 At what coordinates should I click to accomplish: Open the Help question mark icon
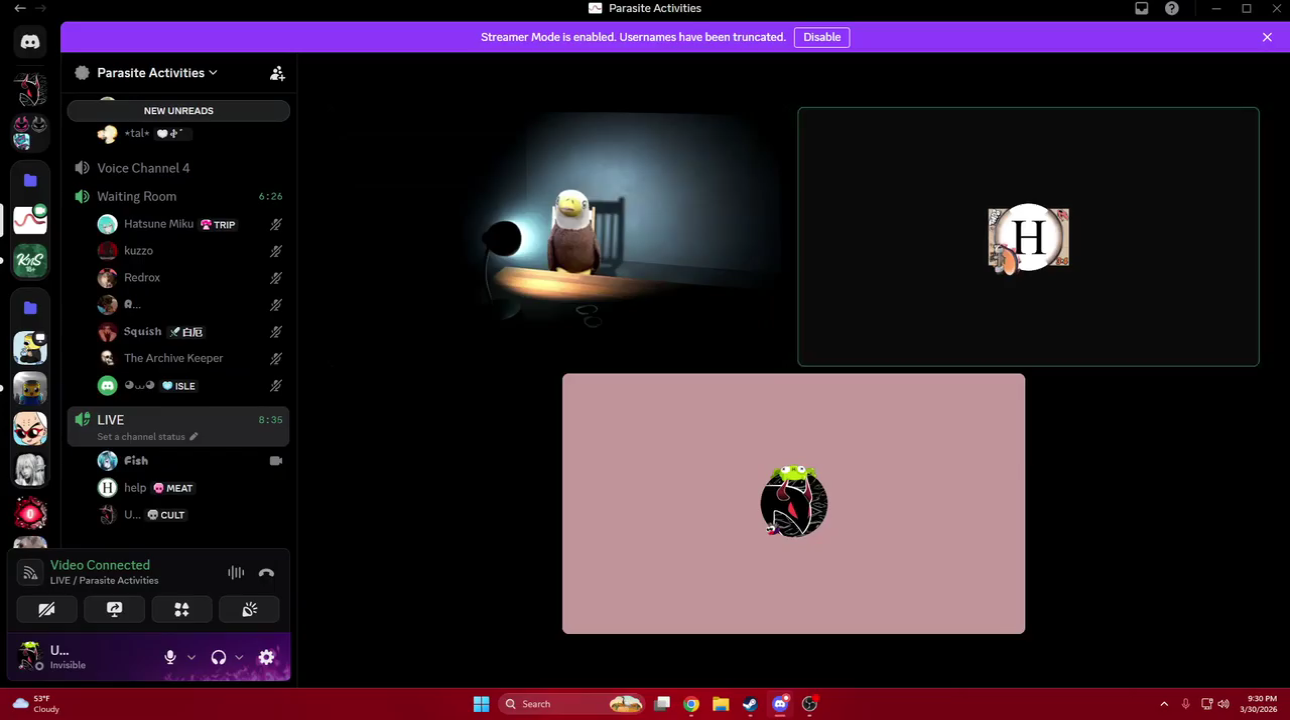[1172, 8]
